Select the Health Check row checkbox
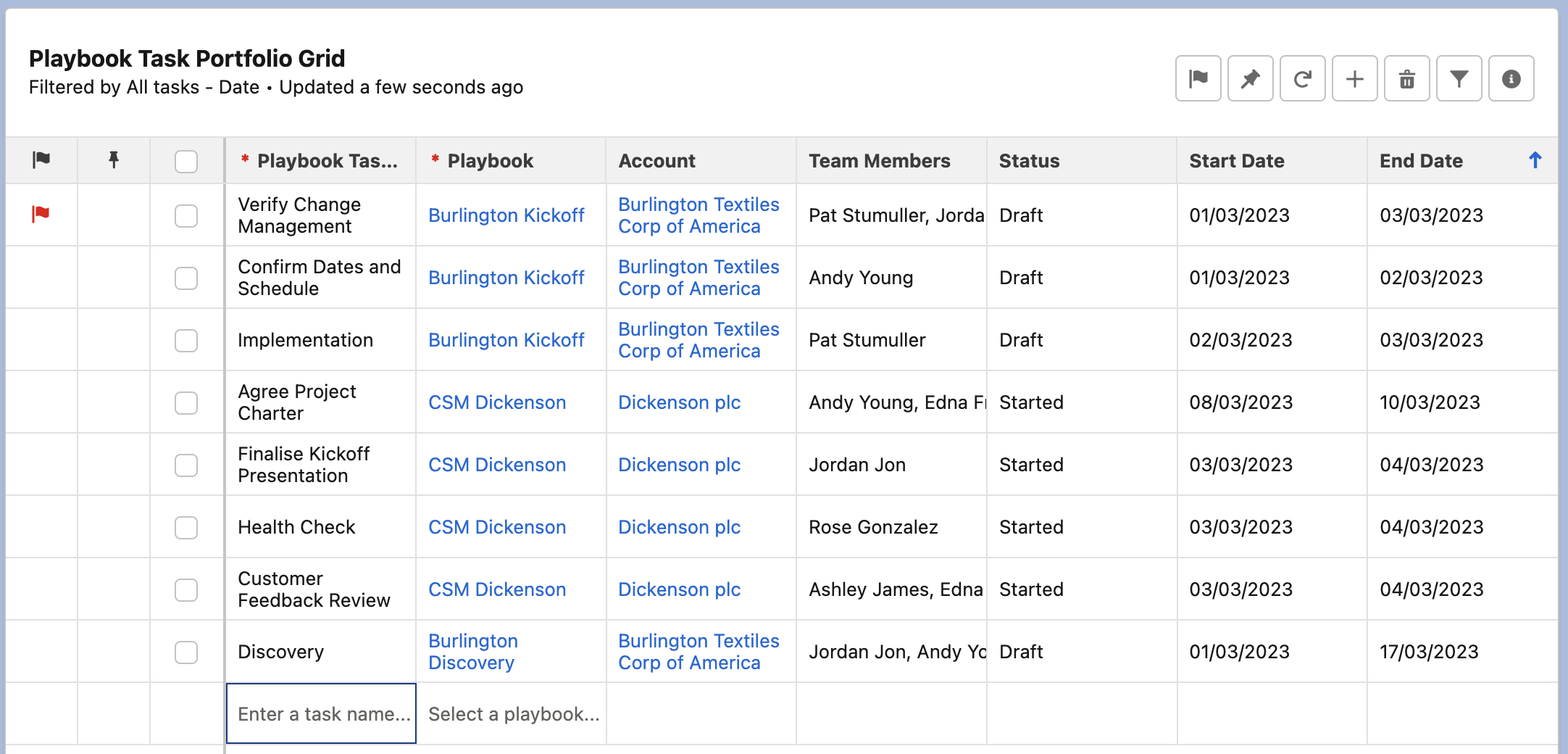1568x754 pixels. click(x=186, y=527)
